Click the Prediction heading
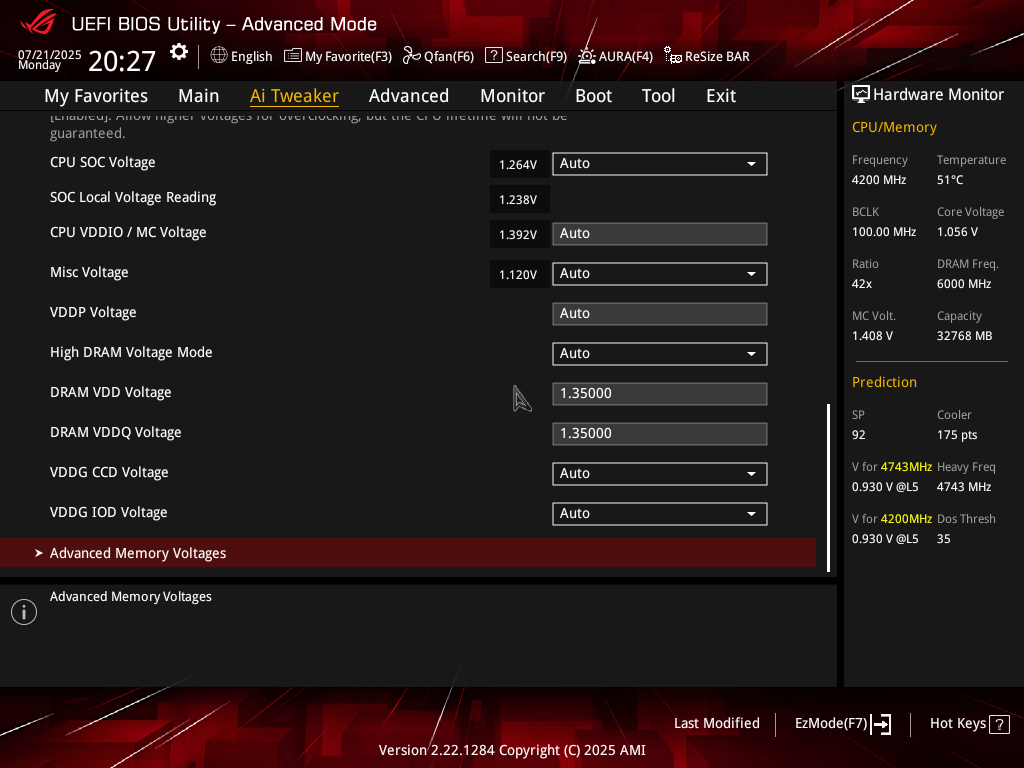Image resolution: width=1024 pixels, height=768 pixels. pyautogui.click(x=884, y=382)
